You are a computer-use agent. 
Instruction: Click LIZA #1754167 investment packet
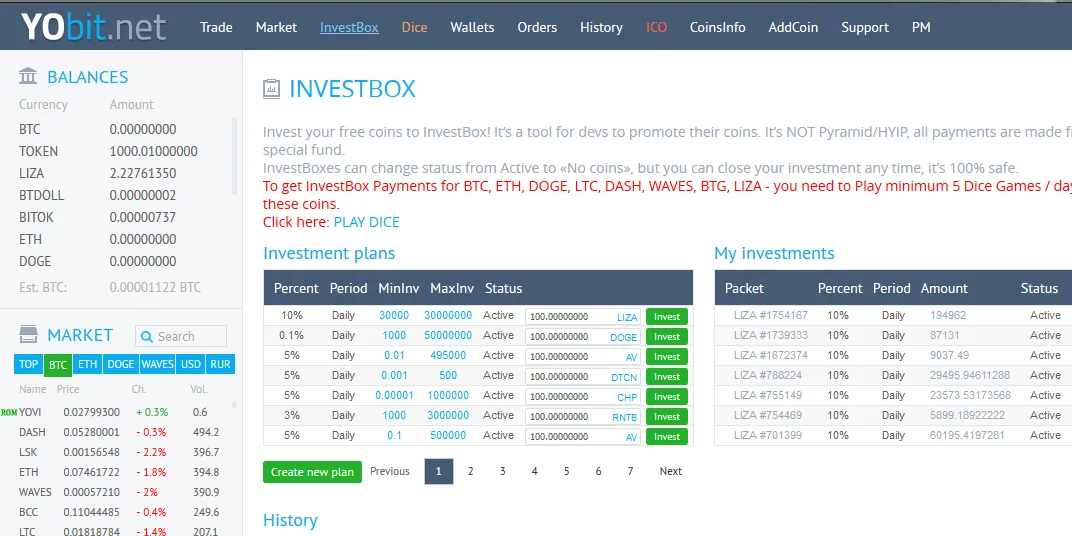point(770,315)
